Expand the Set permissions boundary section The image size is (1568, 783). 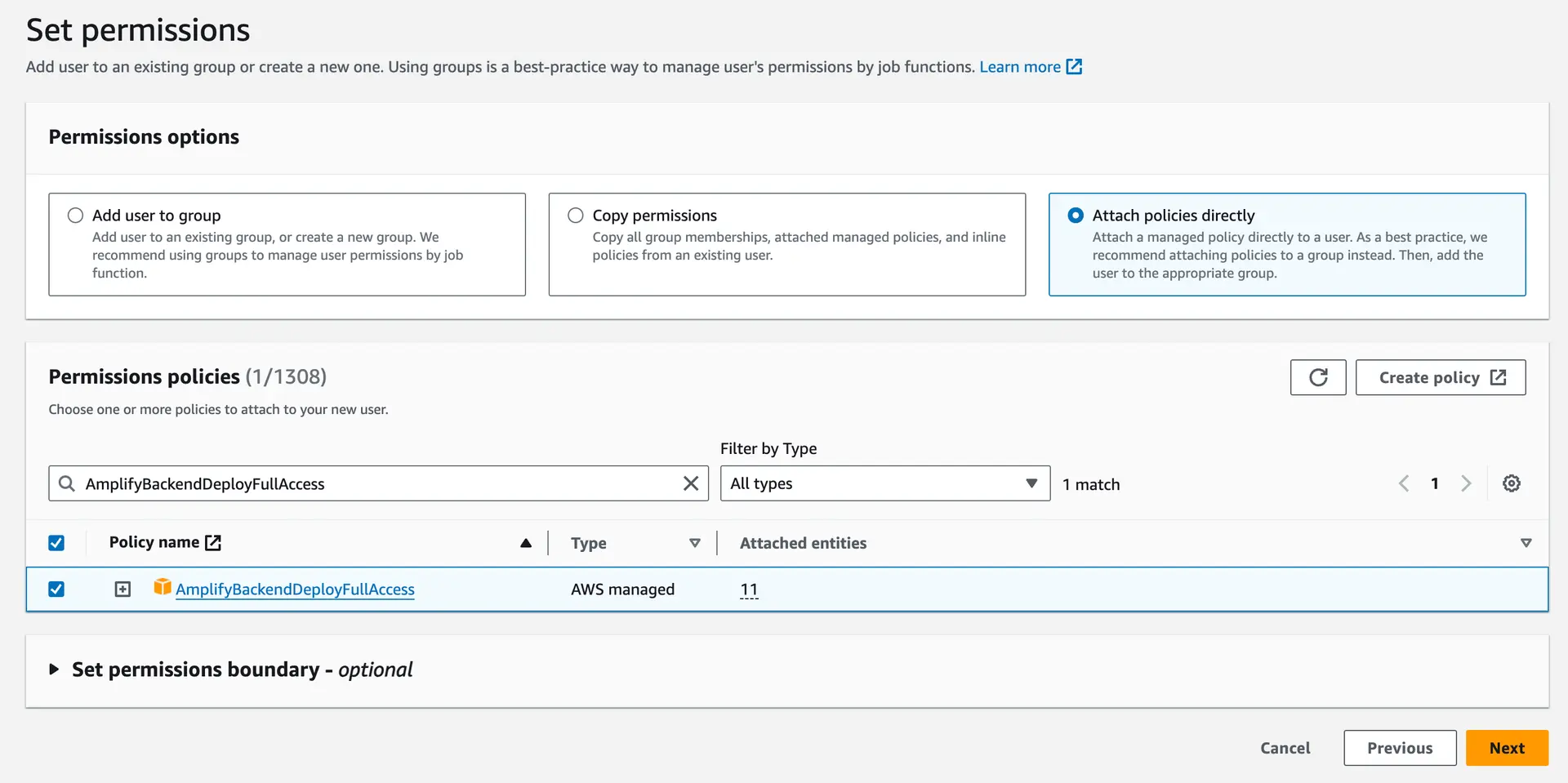click(54, 670)
